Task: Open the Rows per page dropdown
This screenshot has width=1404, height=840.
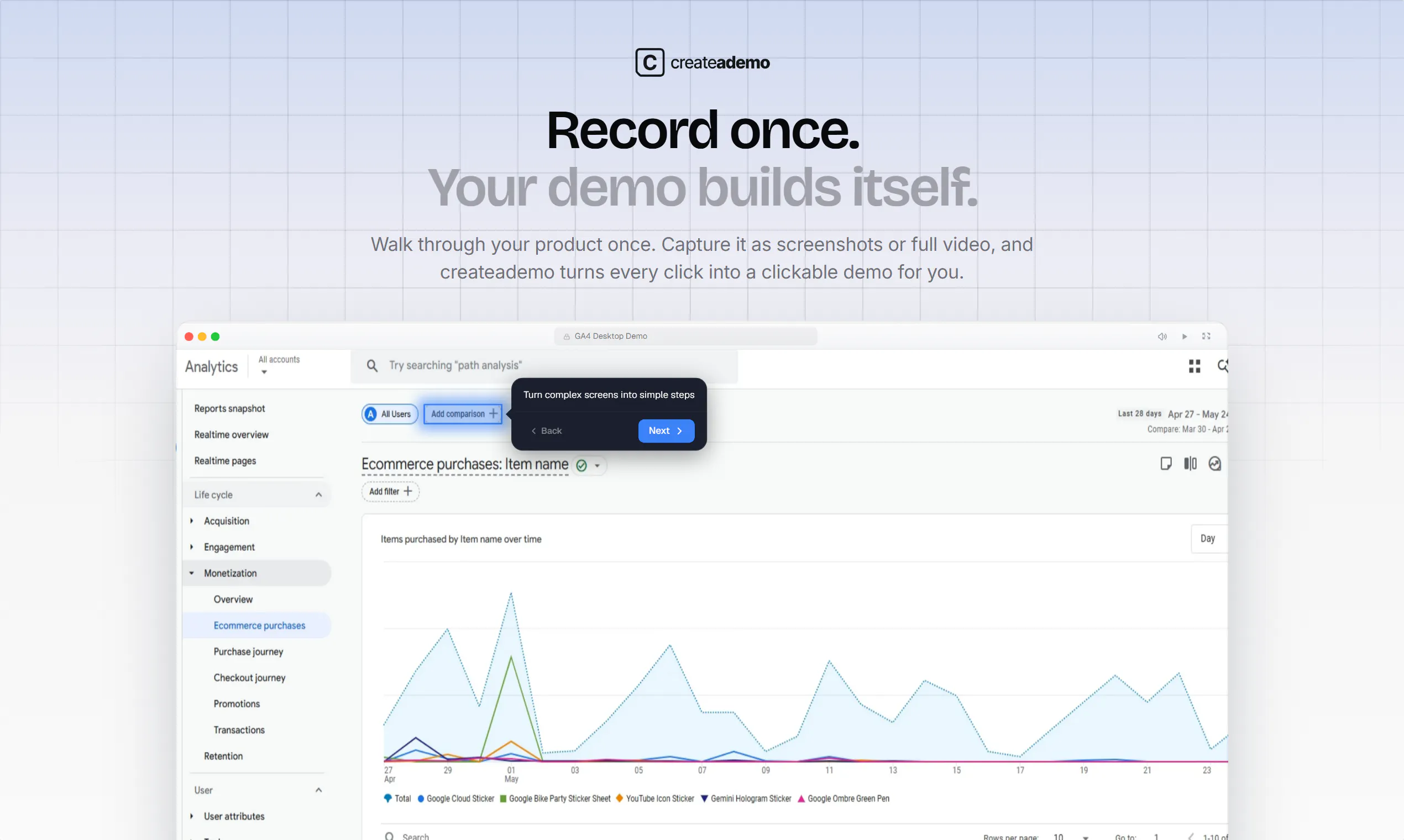Action: point(1071,837)
